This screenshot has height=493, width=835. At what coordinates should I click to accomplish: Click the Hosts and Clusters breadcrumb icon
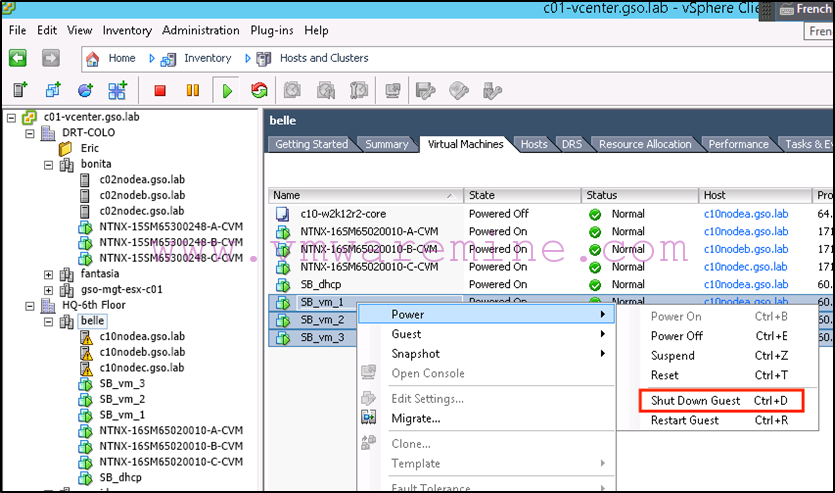coord(264,59)
